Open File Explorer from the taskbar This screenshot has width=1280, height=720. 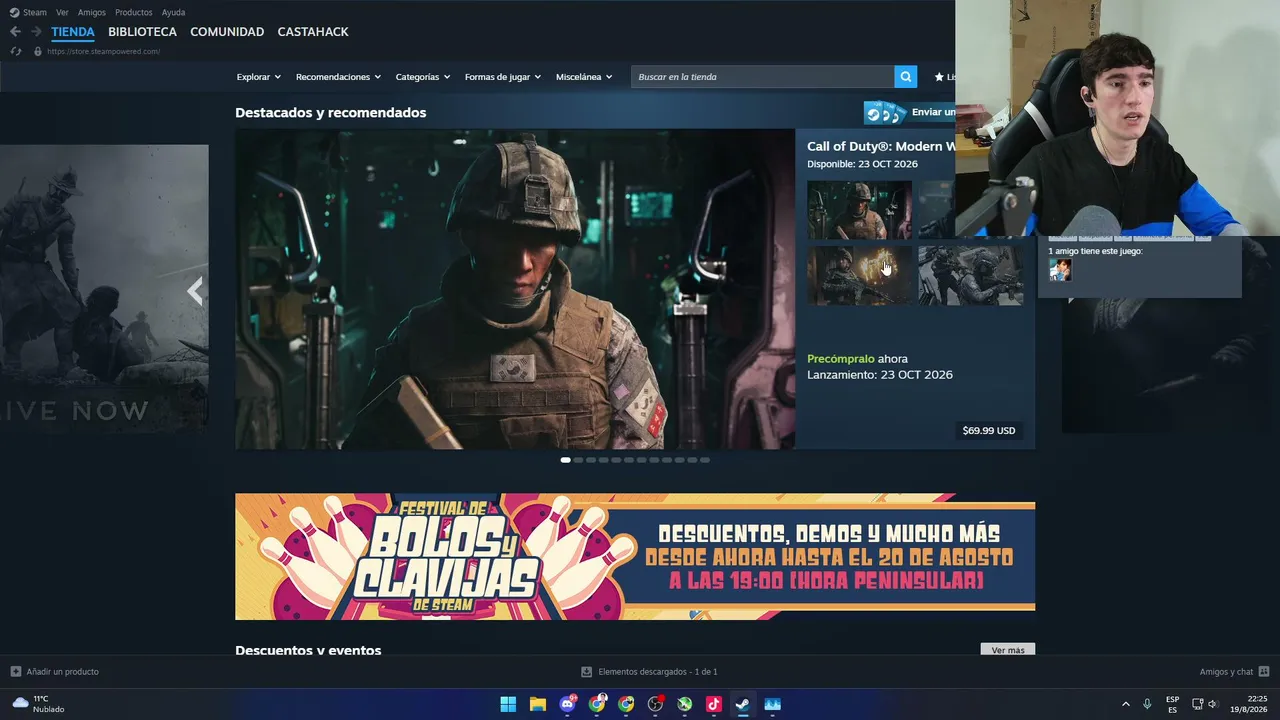(x=538, y=704)
